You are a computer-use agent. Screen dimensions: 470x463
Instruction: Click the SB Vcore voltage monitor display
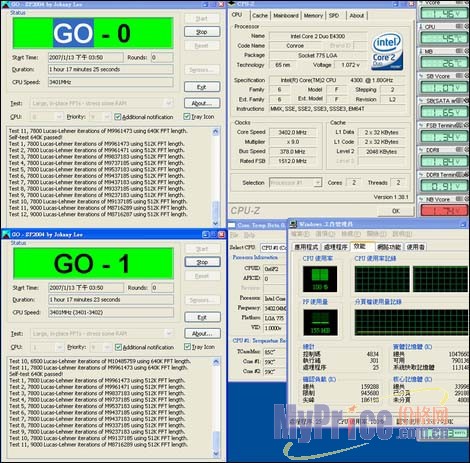(x=444, y=88)
